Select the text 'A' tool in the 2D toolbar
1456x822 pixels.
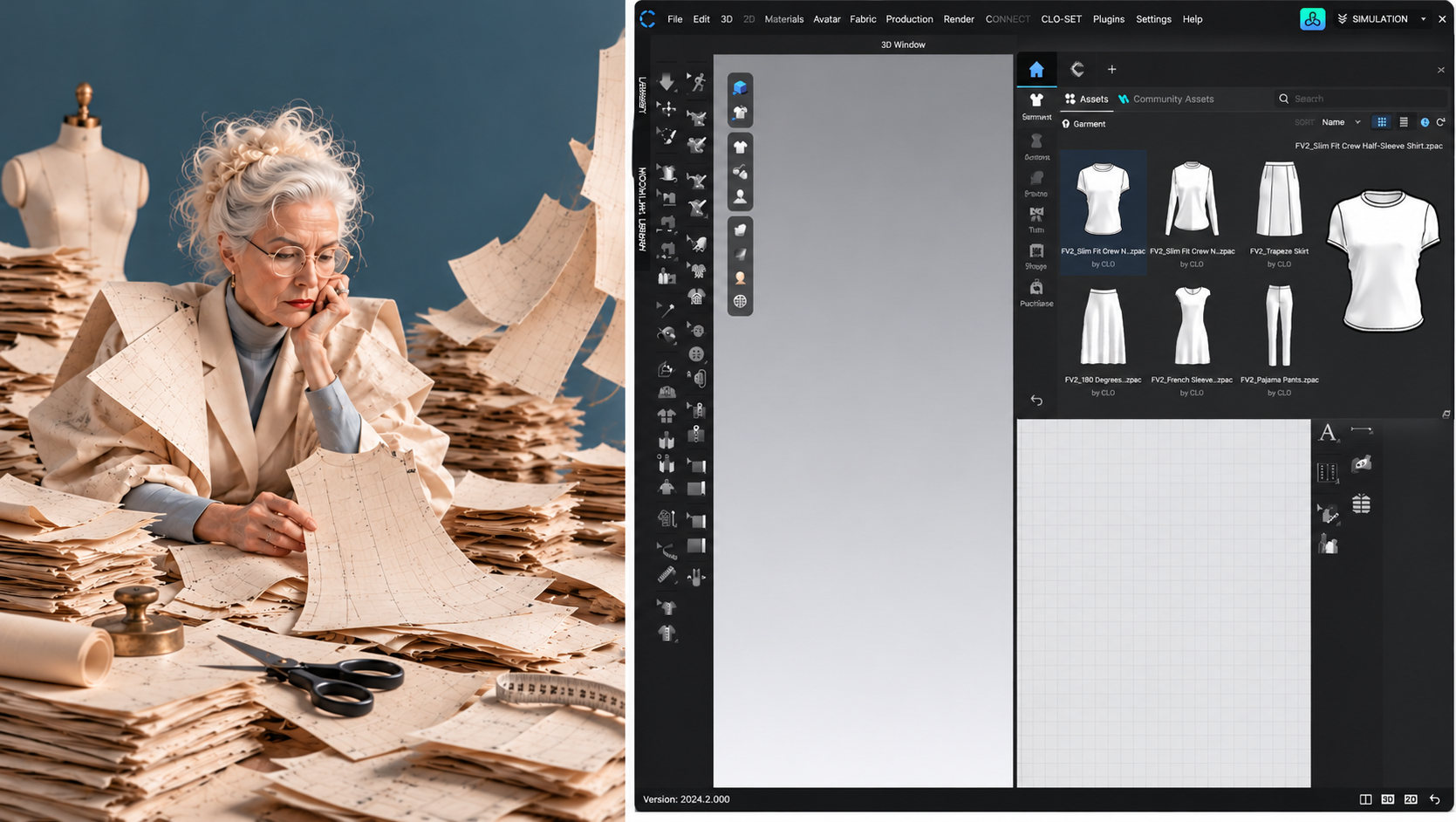1328,432
